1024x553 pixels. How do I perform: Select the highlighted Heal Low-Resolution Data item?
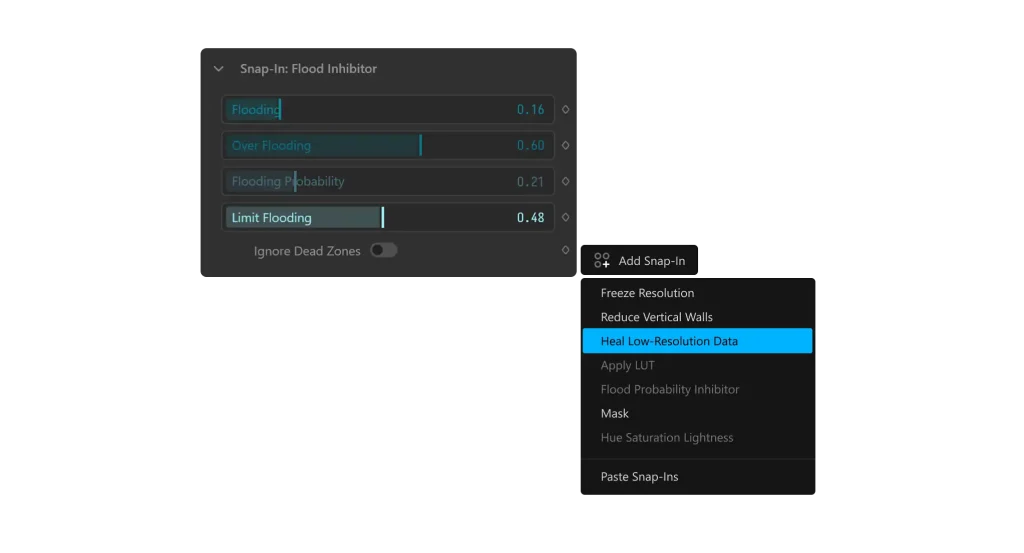tap(669, 341)
